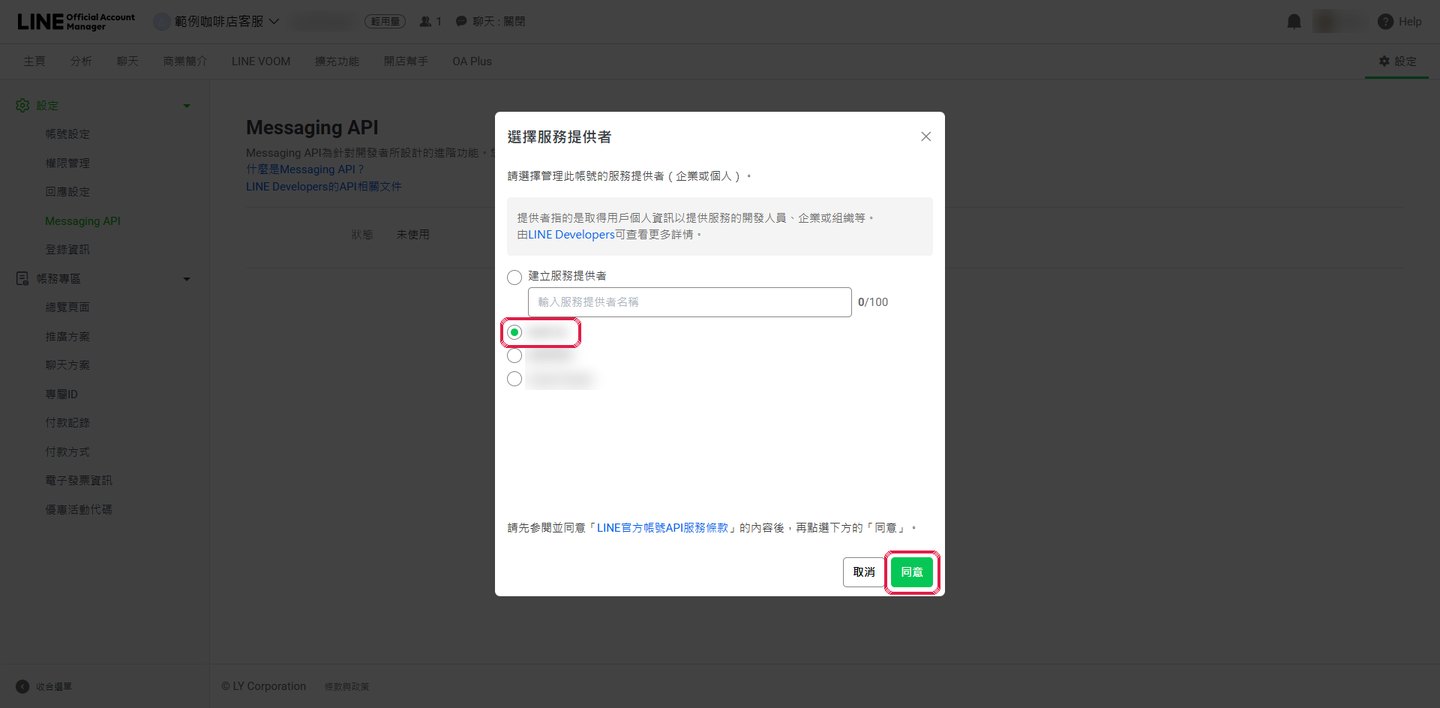Click the friends count person icon
This screenshot has height=708, width=1440.
point(426,21)
